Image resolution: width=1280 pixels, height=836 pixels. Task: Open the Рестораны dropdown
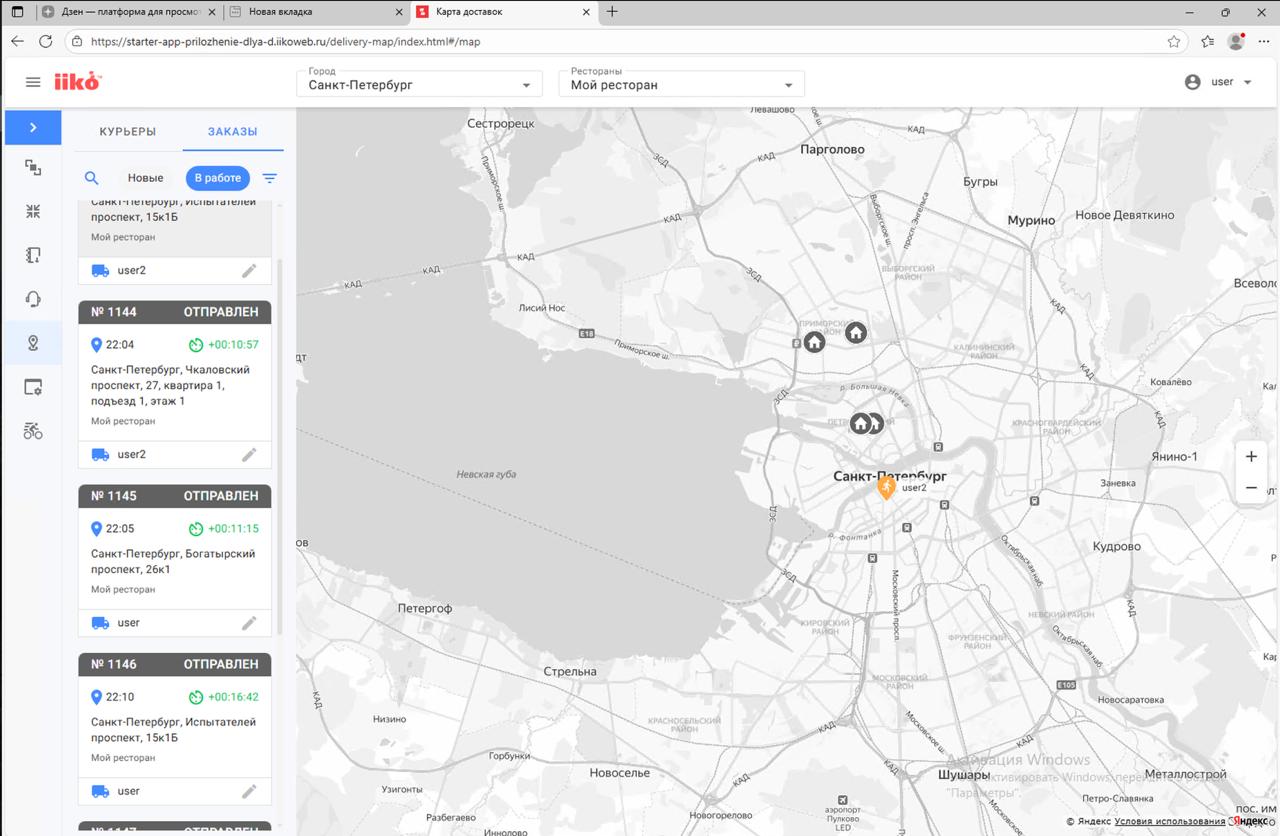pyautogui.click(x=681, y=85)
